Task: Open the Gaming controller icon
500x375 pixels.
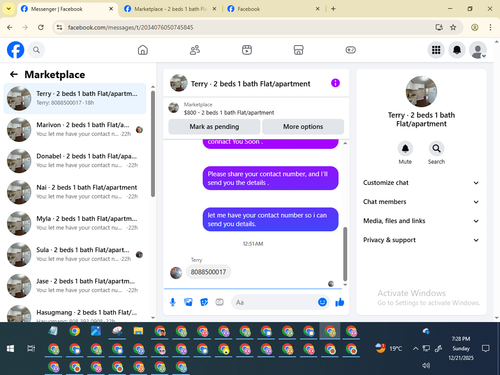Action: point(350,50)
